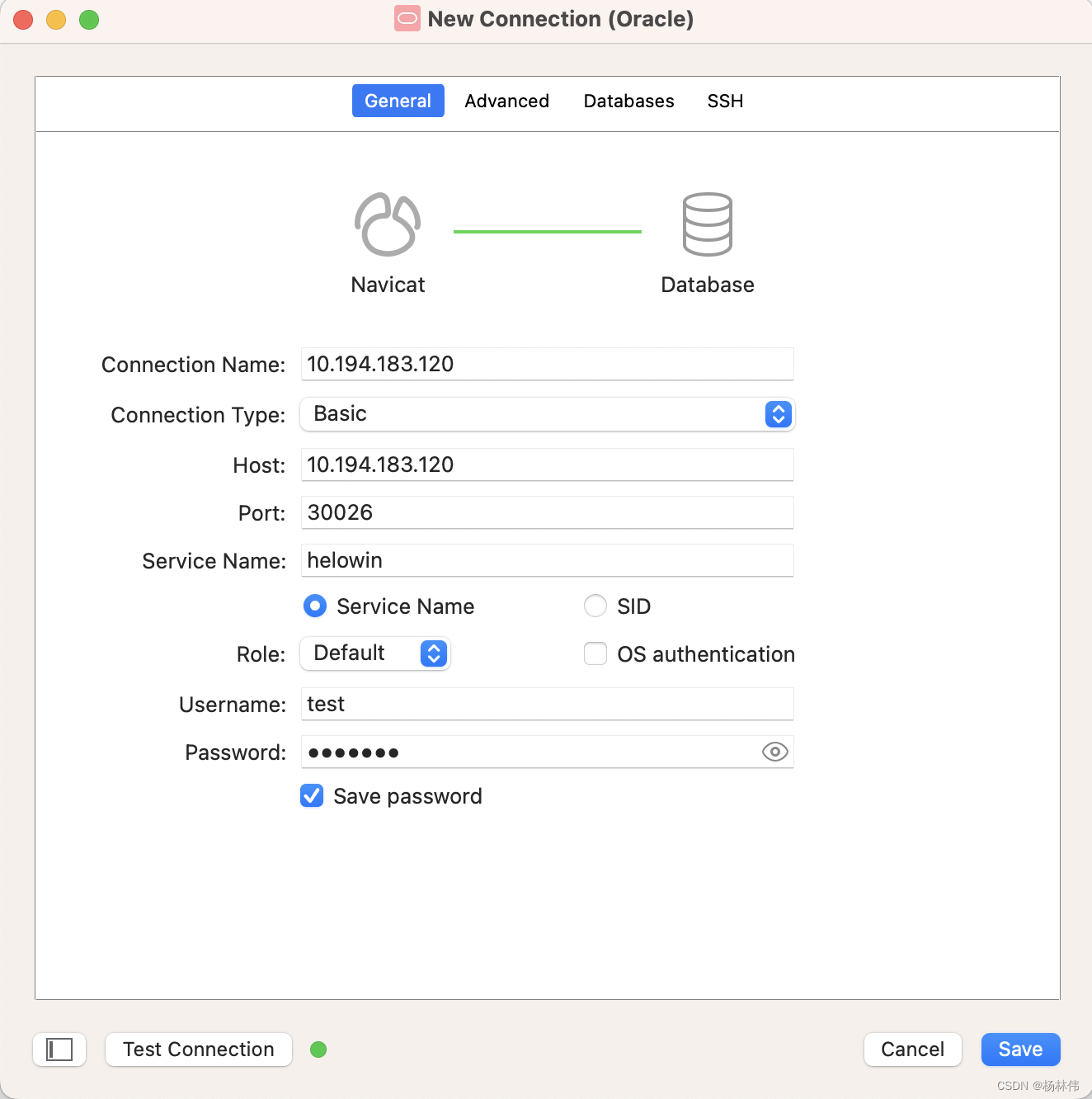Screen dimensions: 1092x1099
Task: Click the Oracle connection icon in title bar
Action: click(x=406, y=18)
